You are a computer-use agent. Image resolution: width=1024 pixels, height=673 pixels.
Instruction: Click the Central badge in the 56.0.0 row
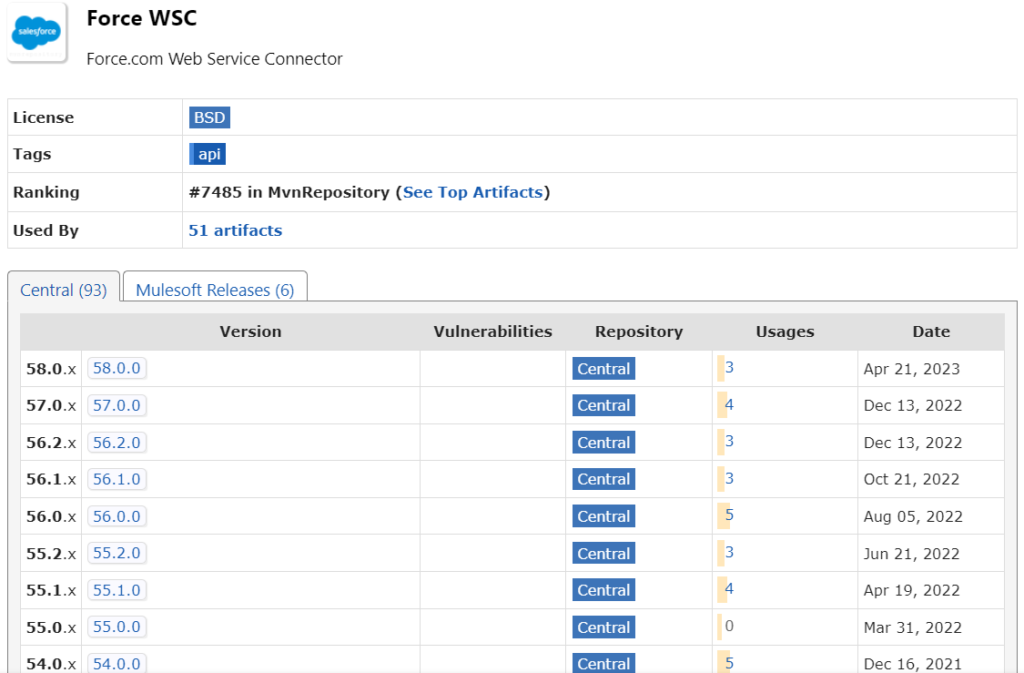pyautogui.click(x=603, y=516)
